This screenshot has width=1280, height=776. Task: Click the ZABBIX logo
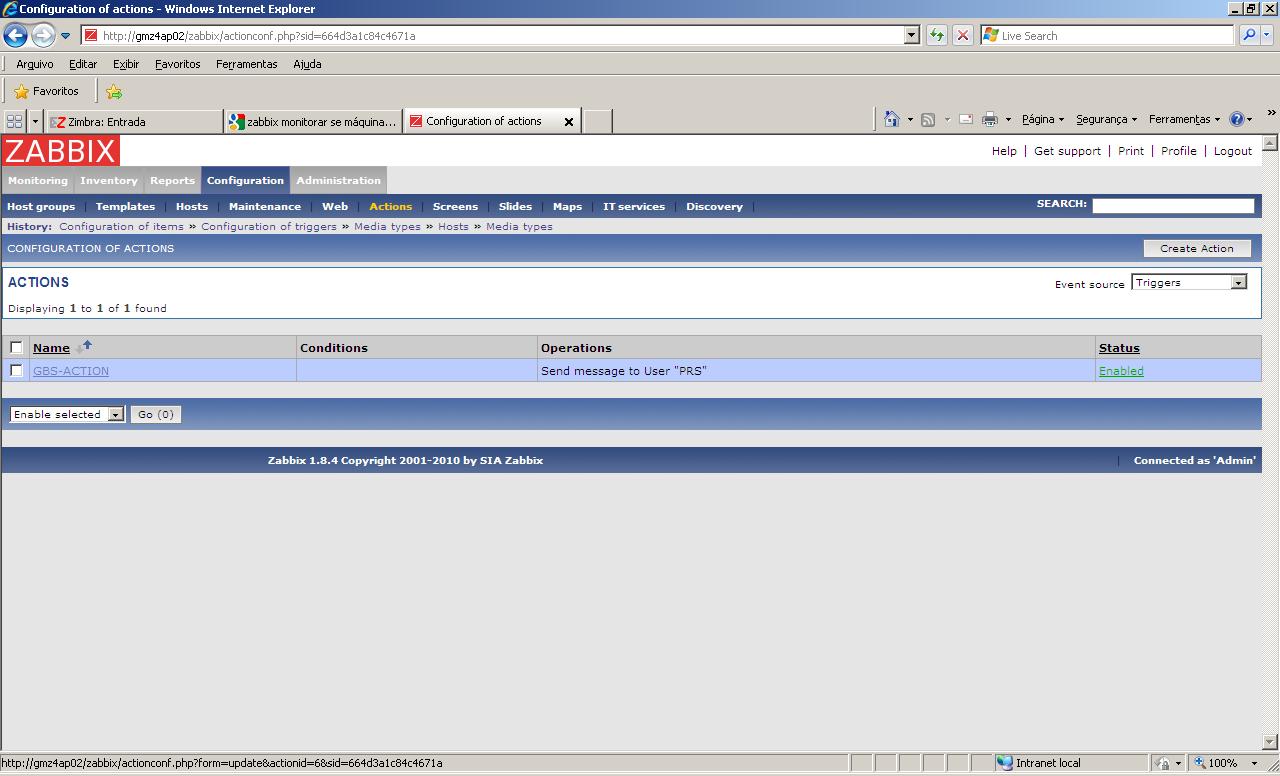(60, 151)
